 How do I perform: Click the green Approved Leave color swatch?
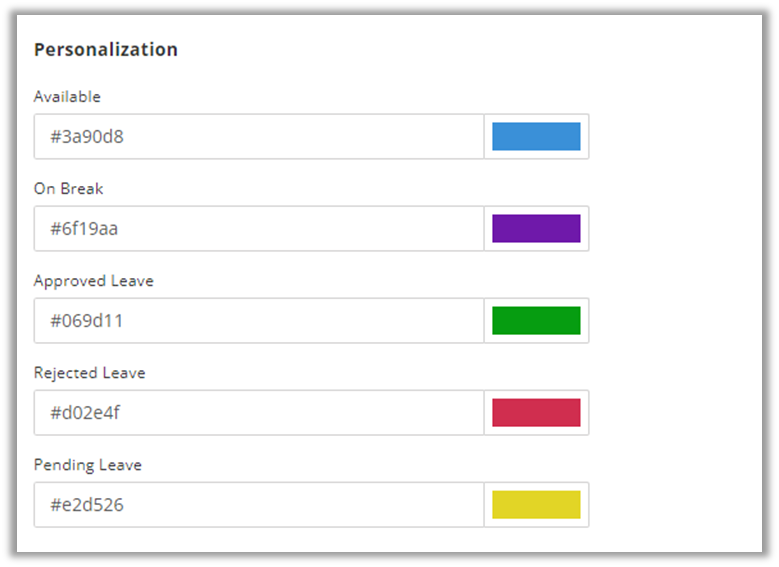pyautogui.click(x=536, y=320)
